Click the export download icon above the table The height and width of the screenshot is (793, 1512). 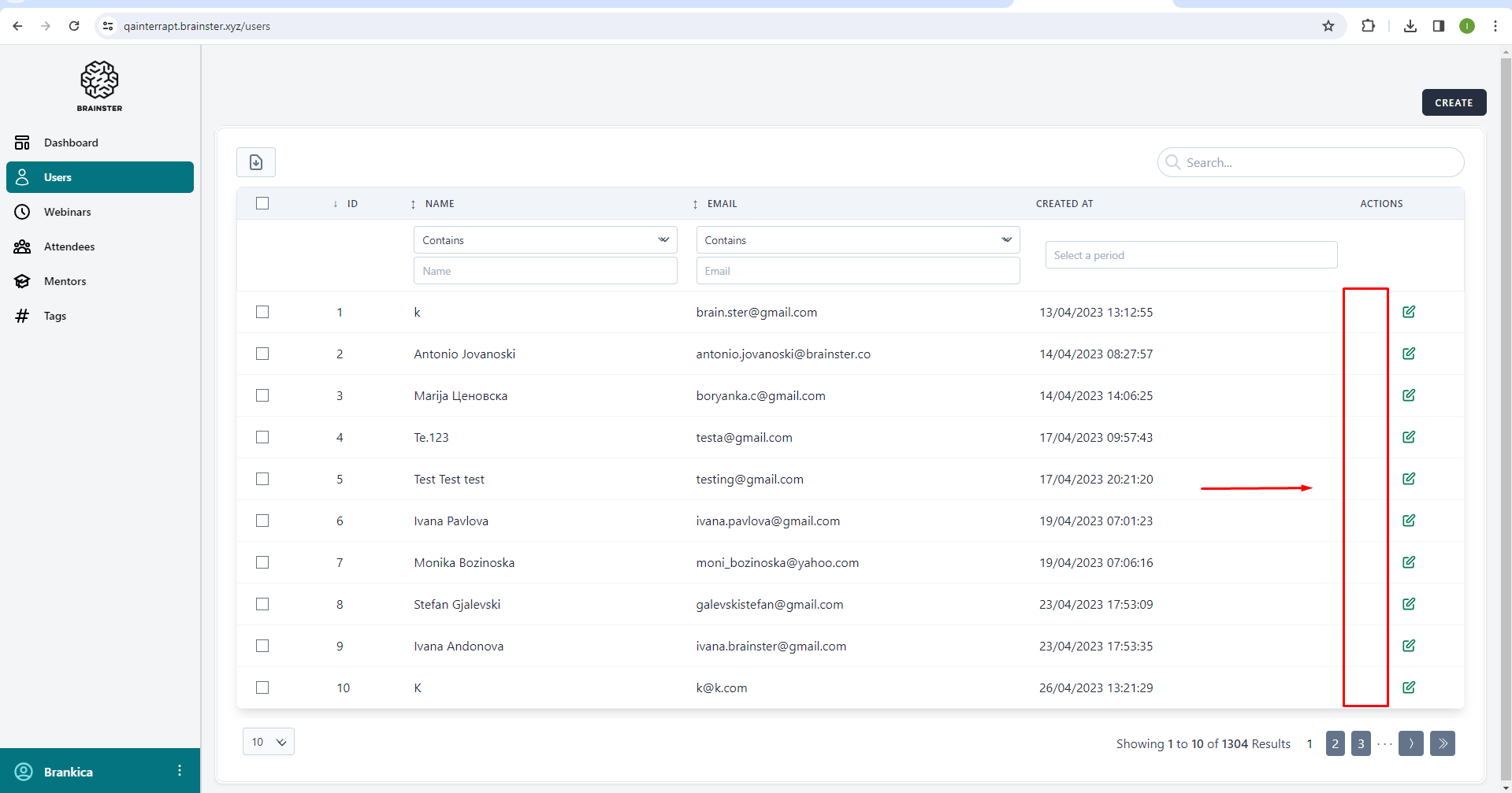256,162
